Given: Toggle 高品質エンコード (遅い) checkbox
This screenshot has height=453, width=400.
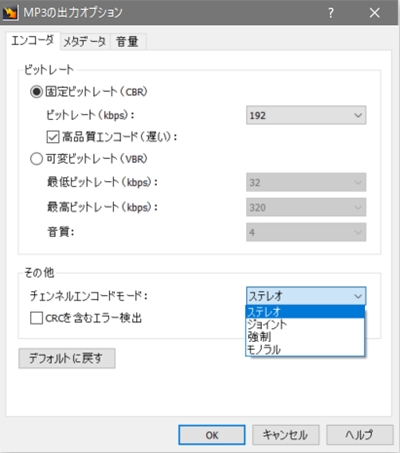Looking at the screenshot, I should [x=53, y=137].
